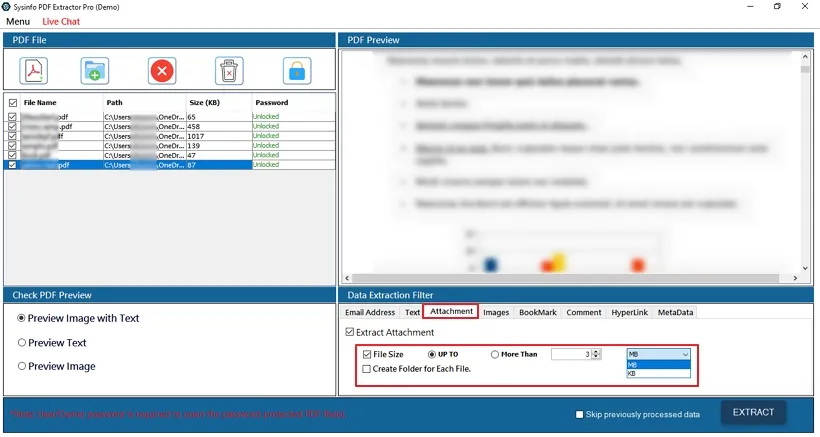Toggle the Extract Attachment checkbox
Screen dimensions: 820x437
tap(350, 332)
